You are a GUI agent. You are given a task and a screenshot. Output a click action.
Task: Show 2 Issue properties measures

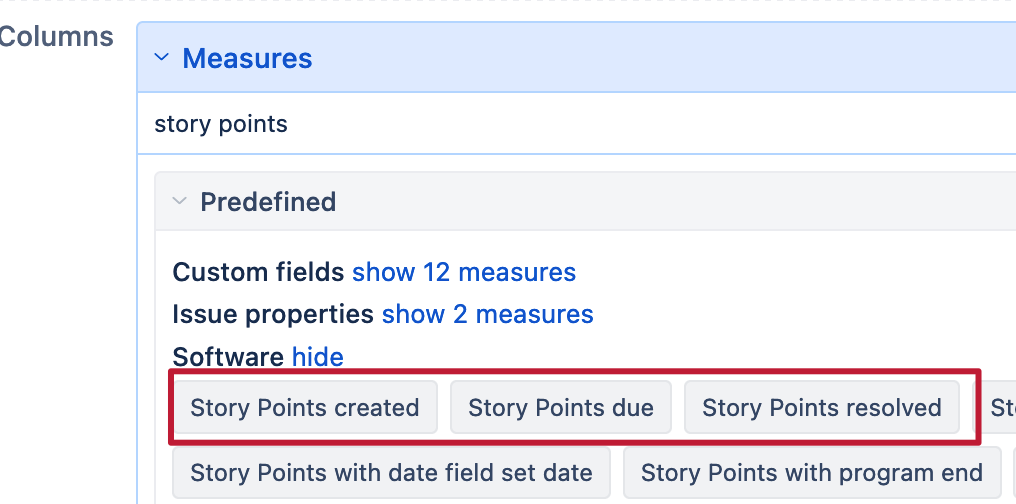[487, 314]
